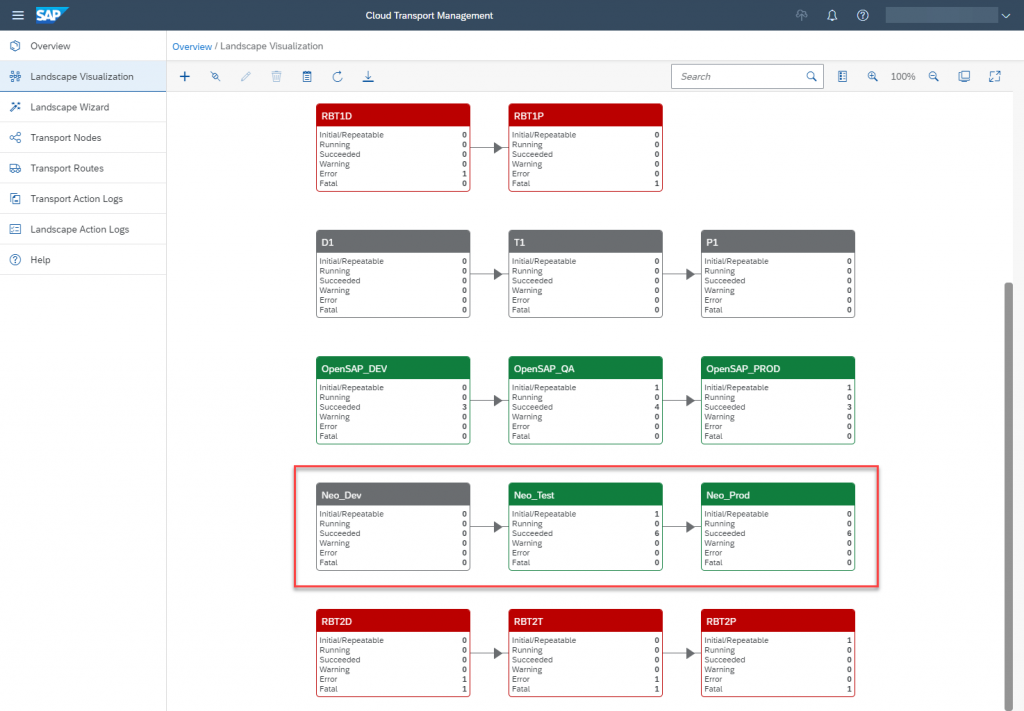Click the 100% zoom level text

pos(903,76)
